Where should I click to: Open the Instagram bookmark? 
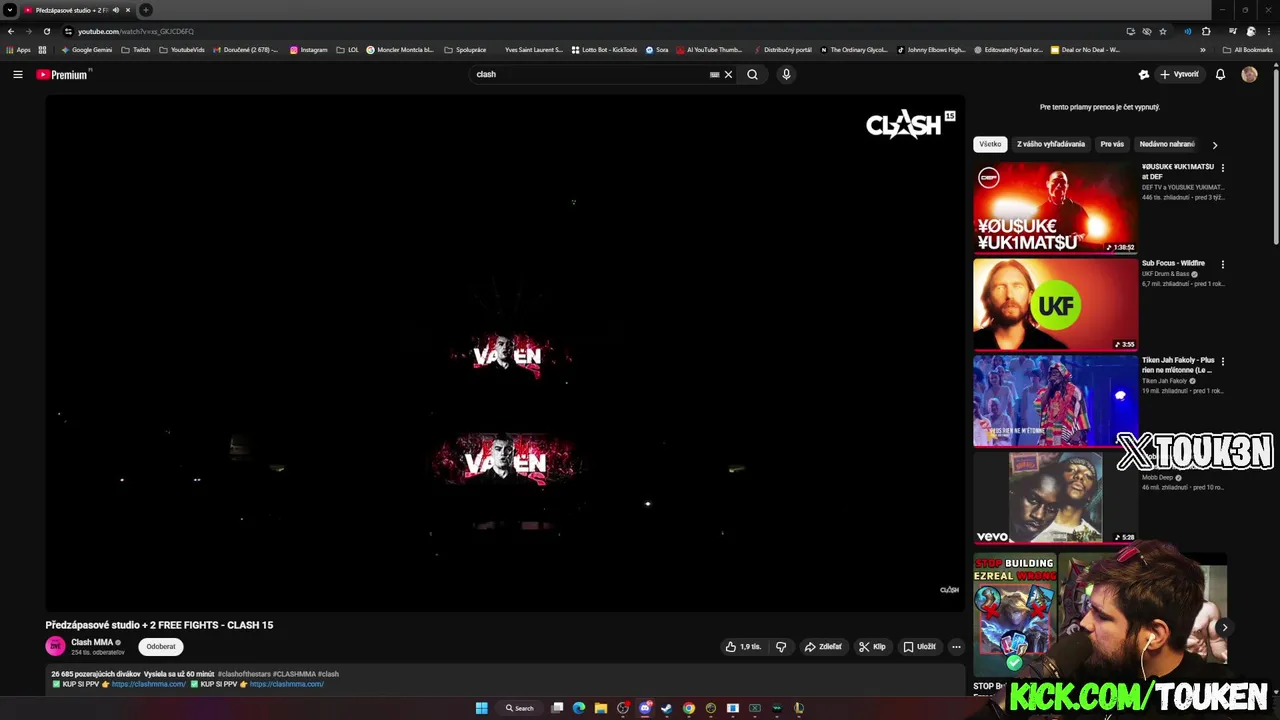(x=309, y=49)
